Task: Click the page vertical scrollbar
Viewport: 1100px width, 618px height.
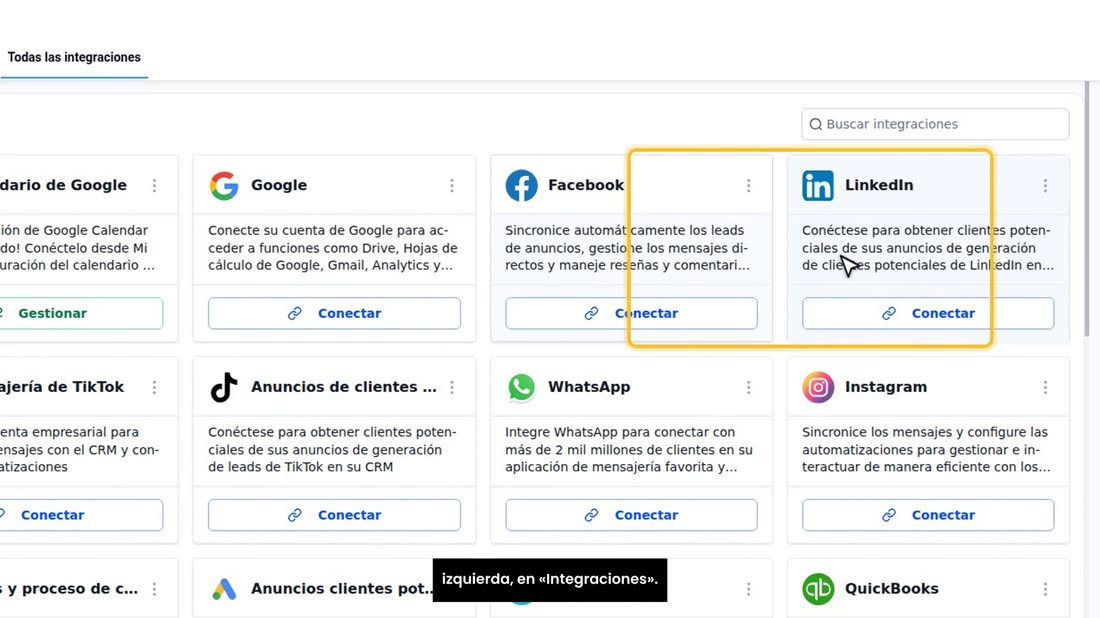Action: (1087, 210)
